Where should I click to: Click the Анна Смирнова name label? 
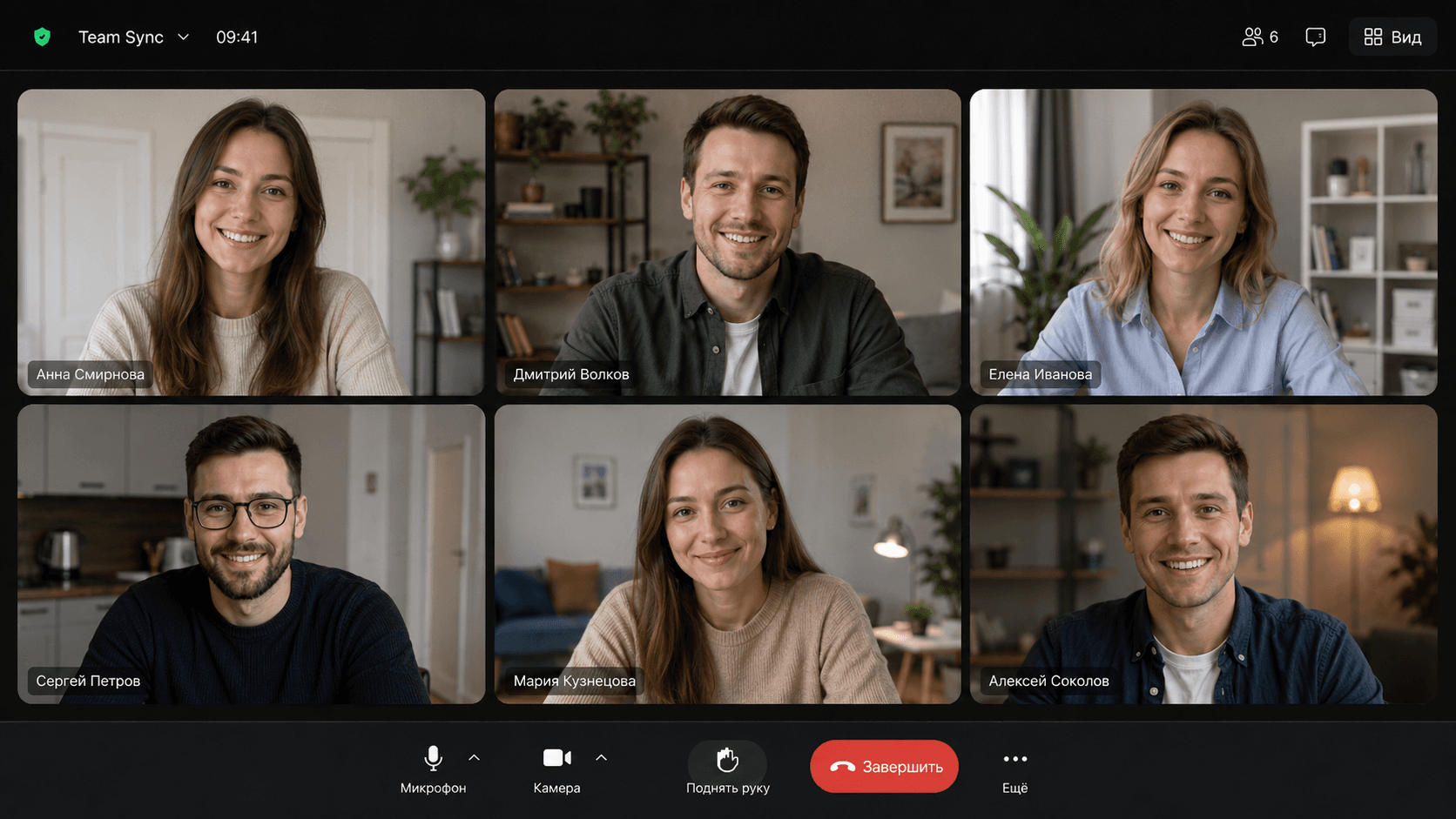90,374
